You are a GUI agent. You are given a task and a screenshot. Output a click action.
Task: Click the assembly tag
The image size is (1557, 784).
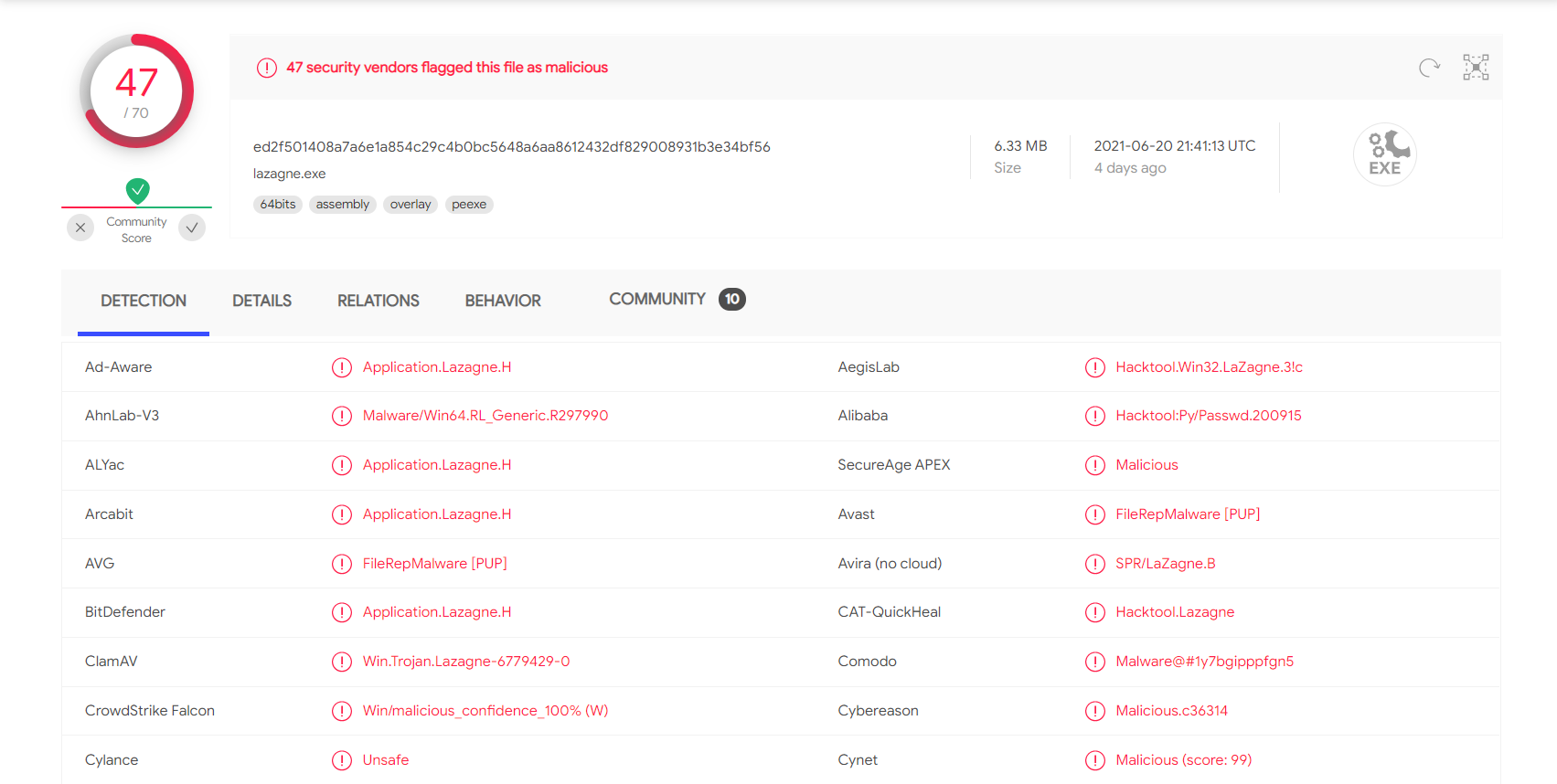[343, 205]
